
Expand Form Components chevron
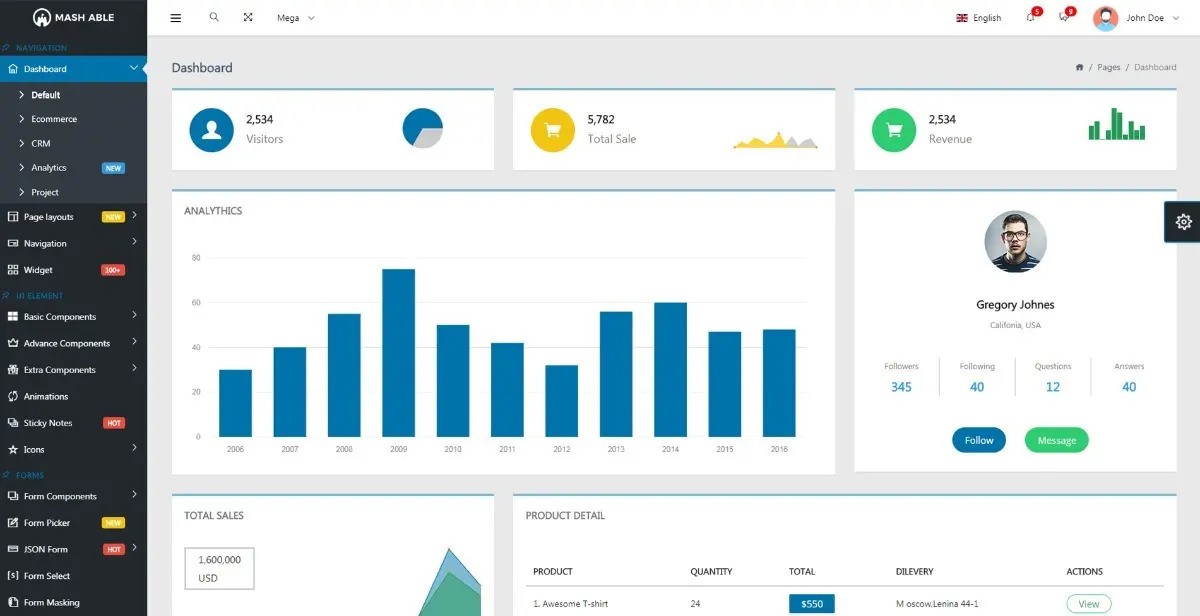(x=134, y=495)
